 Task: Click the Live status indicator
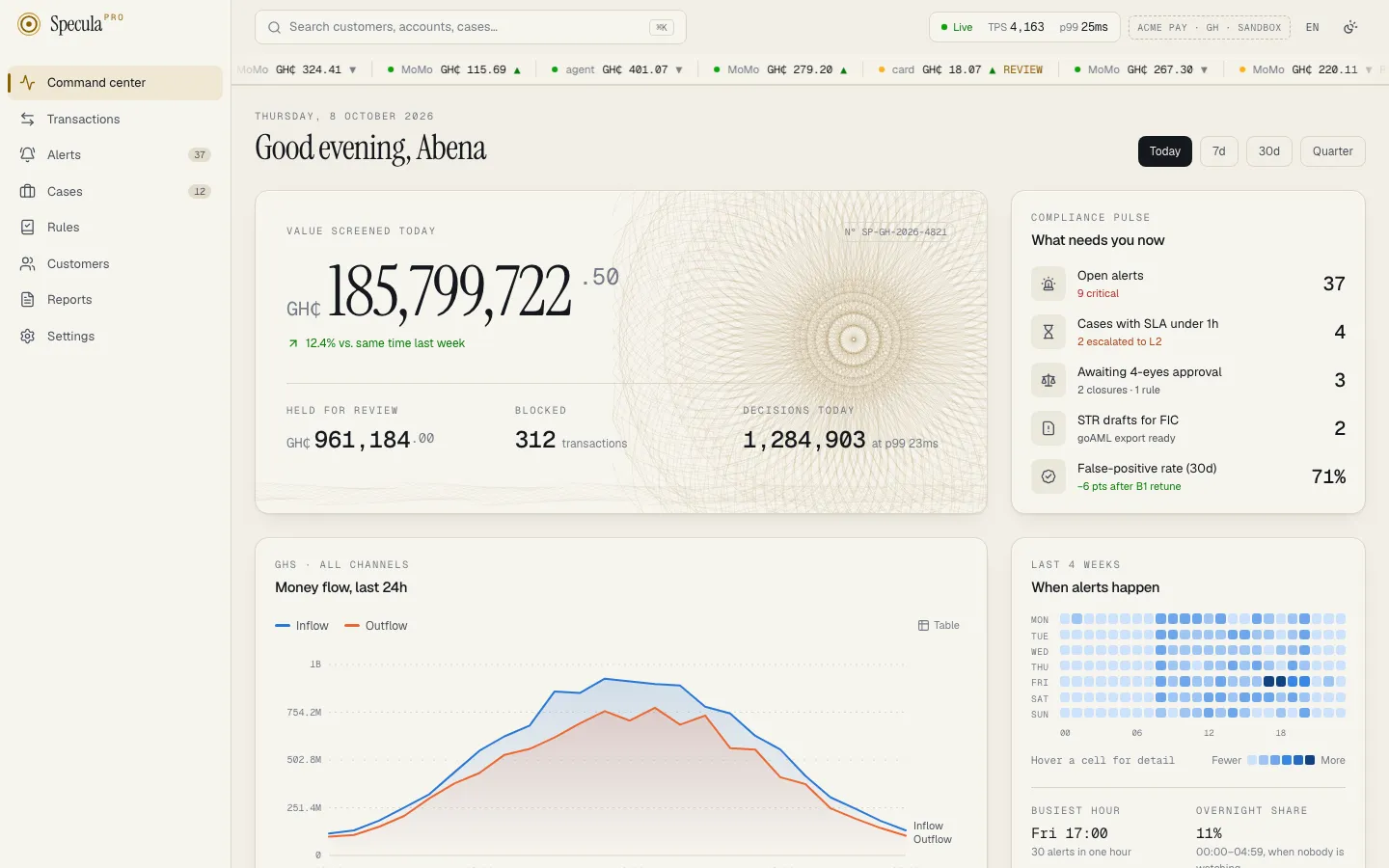click(957, 27)
